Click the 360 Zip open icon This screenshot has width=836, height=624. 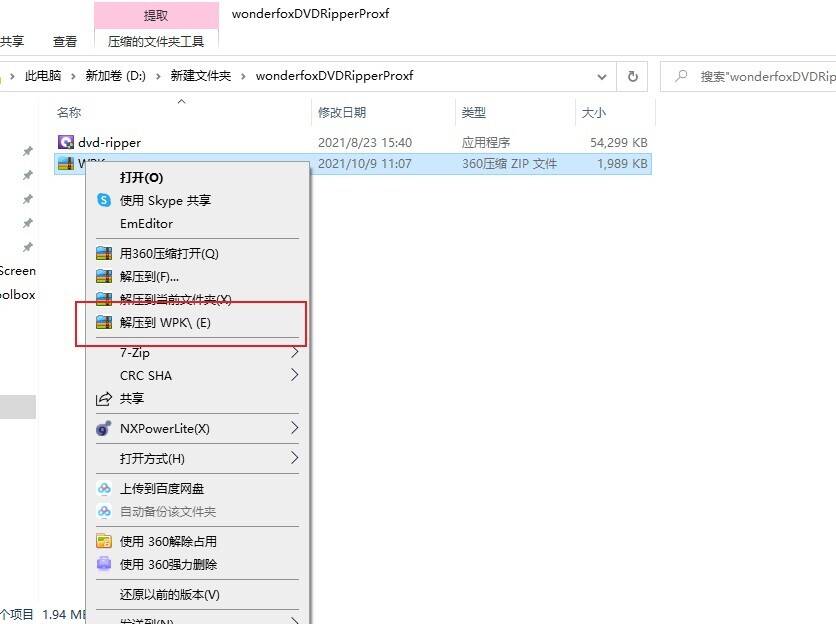[104, 253]
